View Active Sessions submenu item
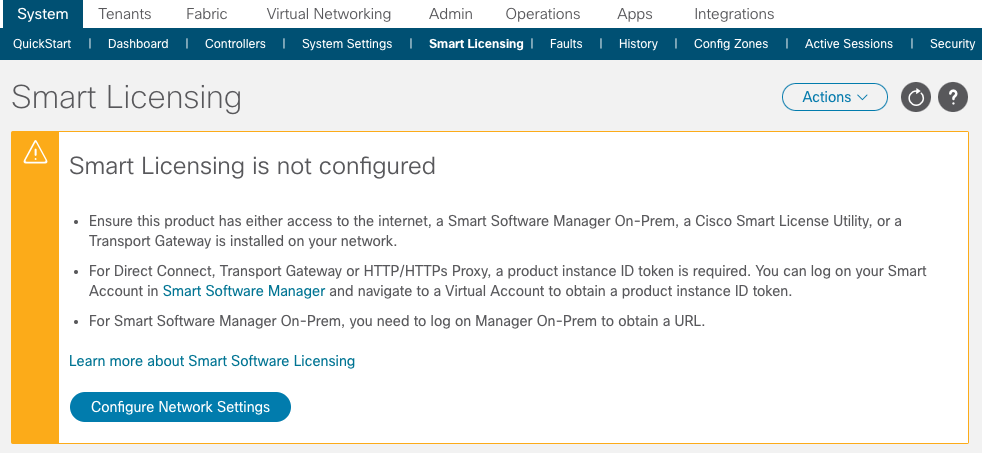Viewport: 982px width, 453px height. click(849, 44)
